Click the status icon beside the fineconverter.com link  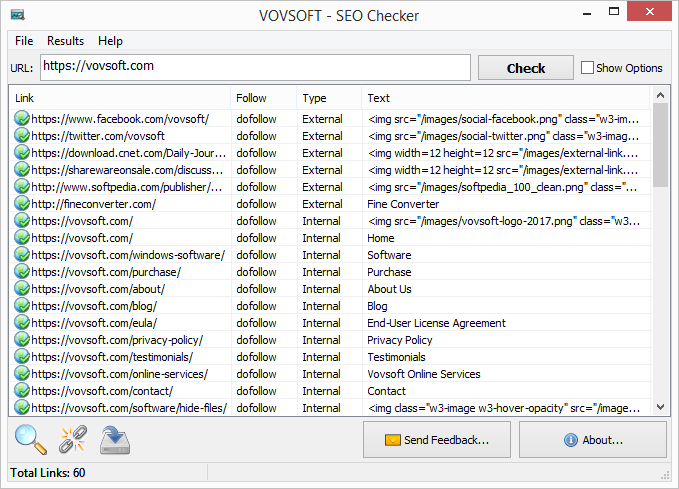pyautogui.click(x=22, y=203)
